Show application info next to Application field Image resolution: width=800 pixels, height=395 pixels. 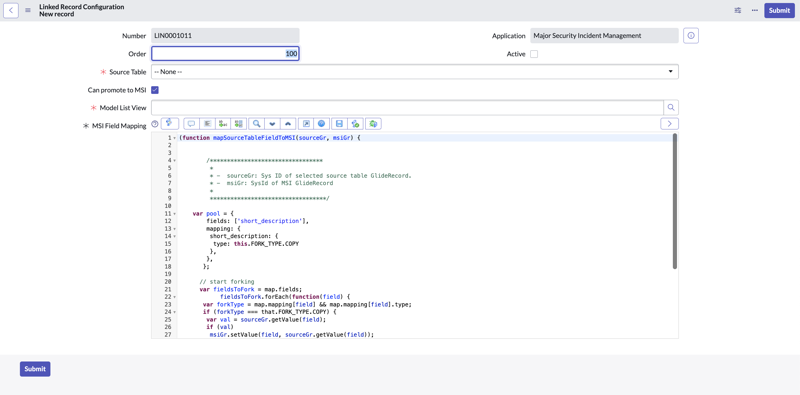tap(691, 36)
